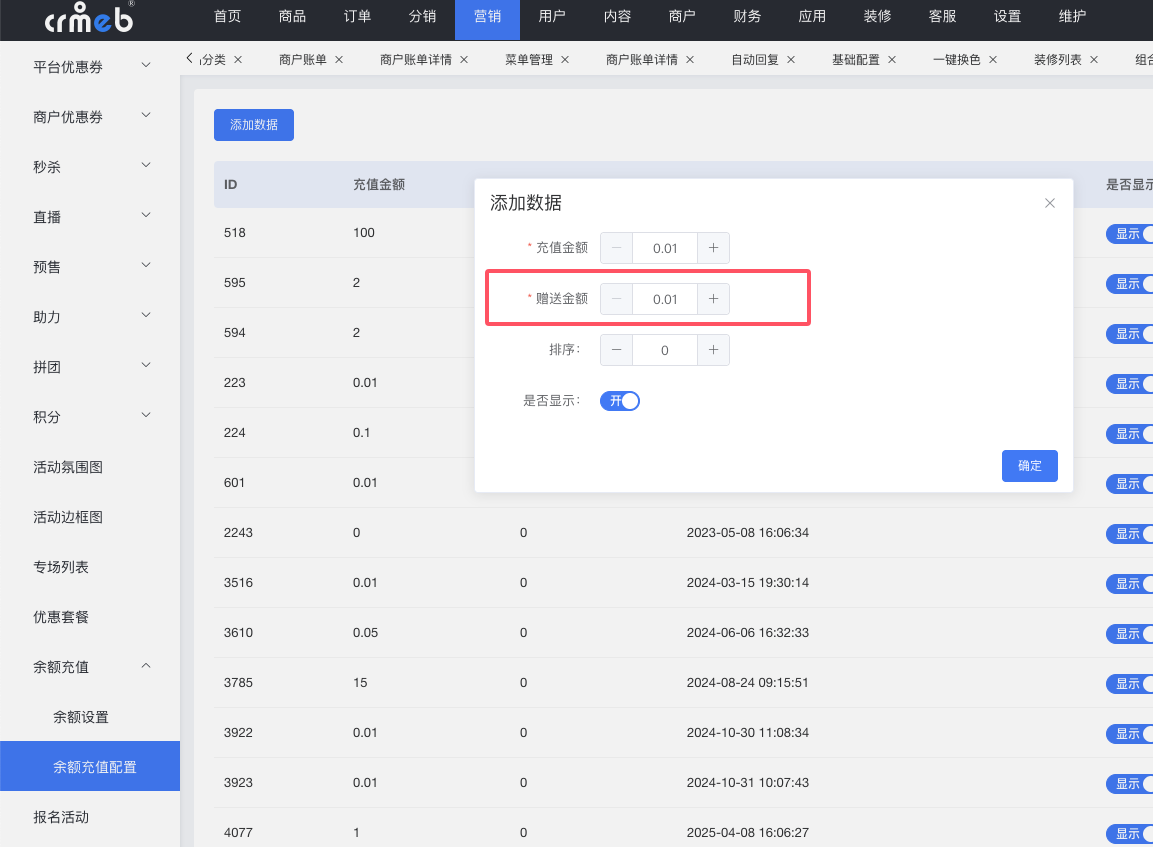Click the 充值金额 column header

point(379,185)
